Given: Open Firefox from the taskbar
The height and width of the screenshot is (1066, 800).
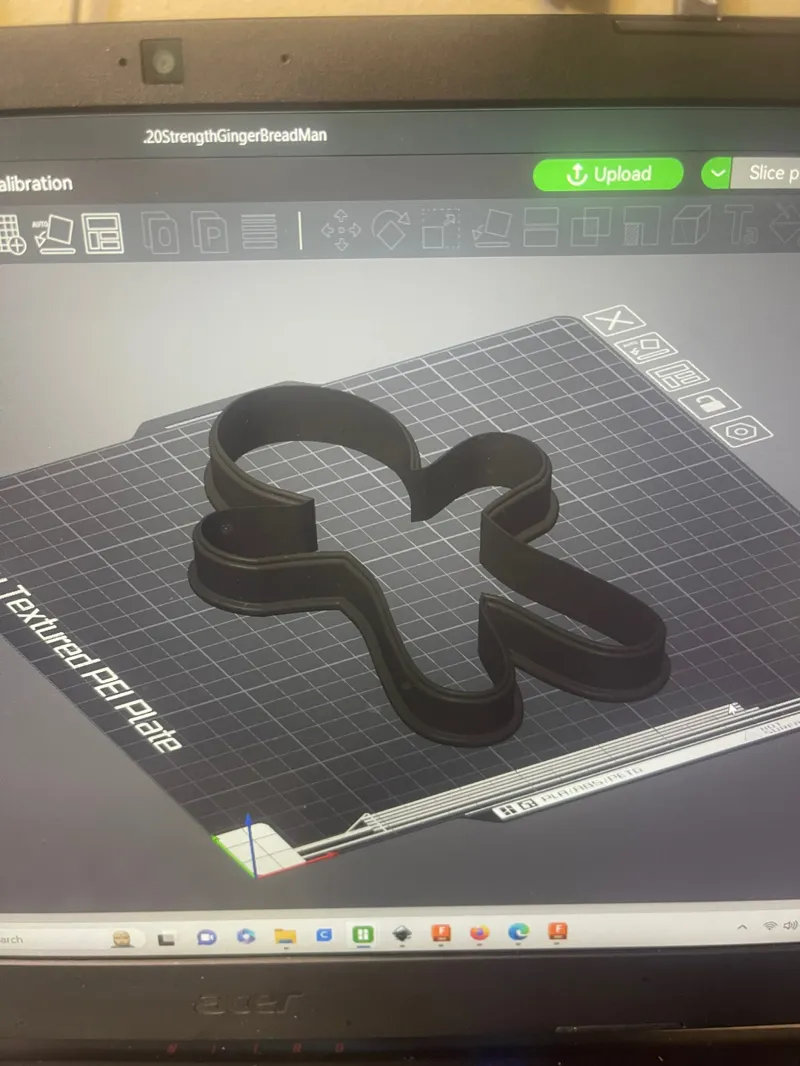Looking at the screenshot, I should tap(479, 932).
